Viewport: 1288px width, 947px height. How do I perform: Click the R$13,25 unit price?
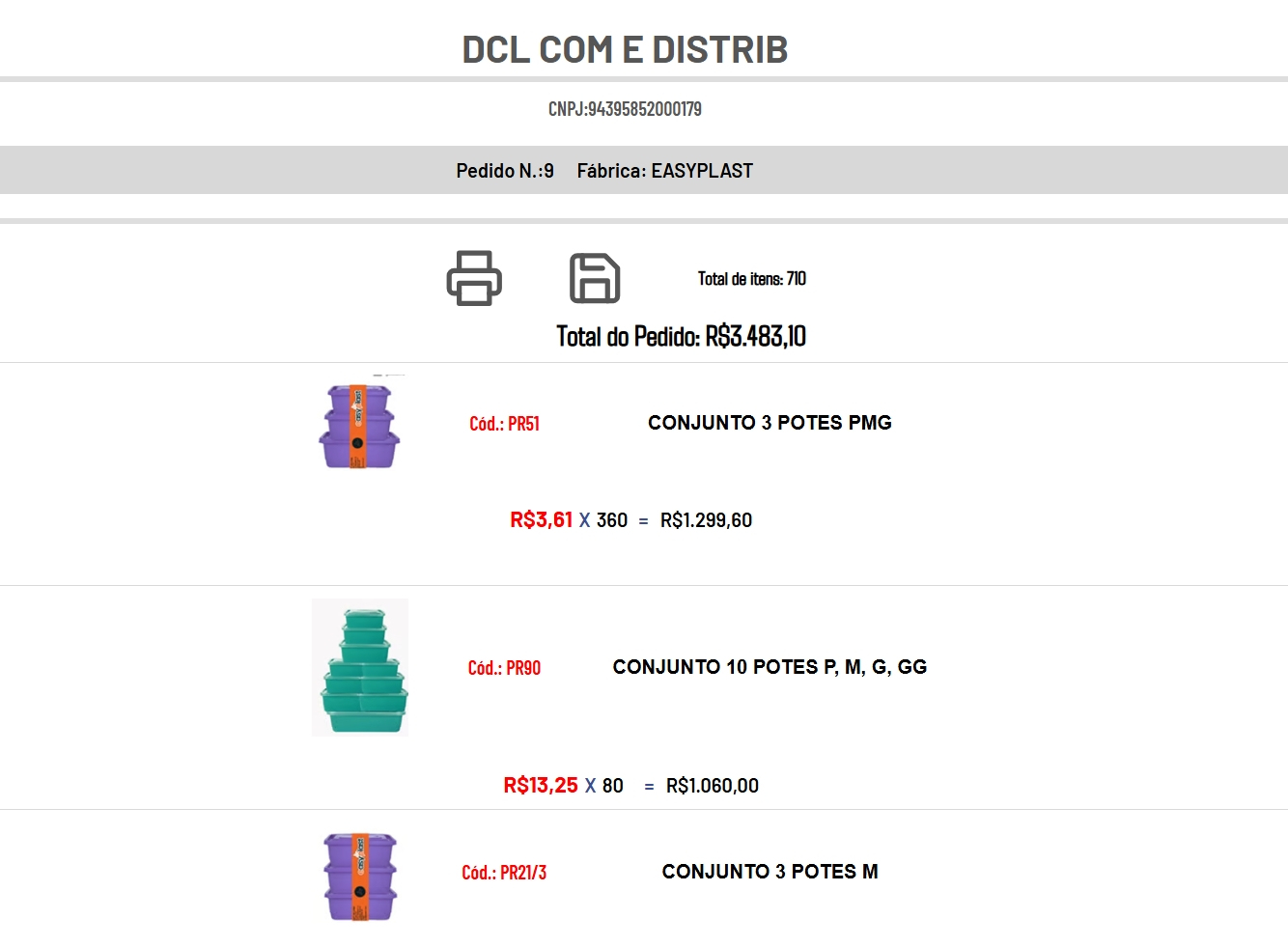click(x=540, y=786)
